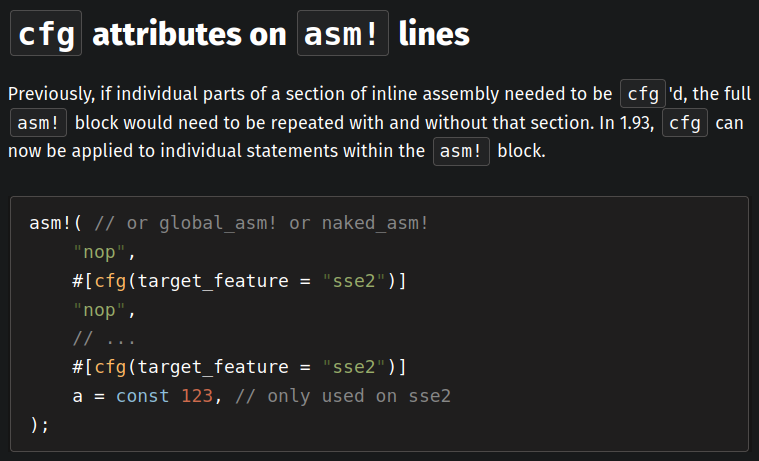Click the first "nop" string in code
This screenshot has height=461, width=759.
tap(97, 251)
